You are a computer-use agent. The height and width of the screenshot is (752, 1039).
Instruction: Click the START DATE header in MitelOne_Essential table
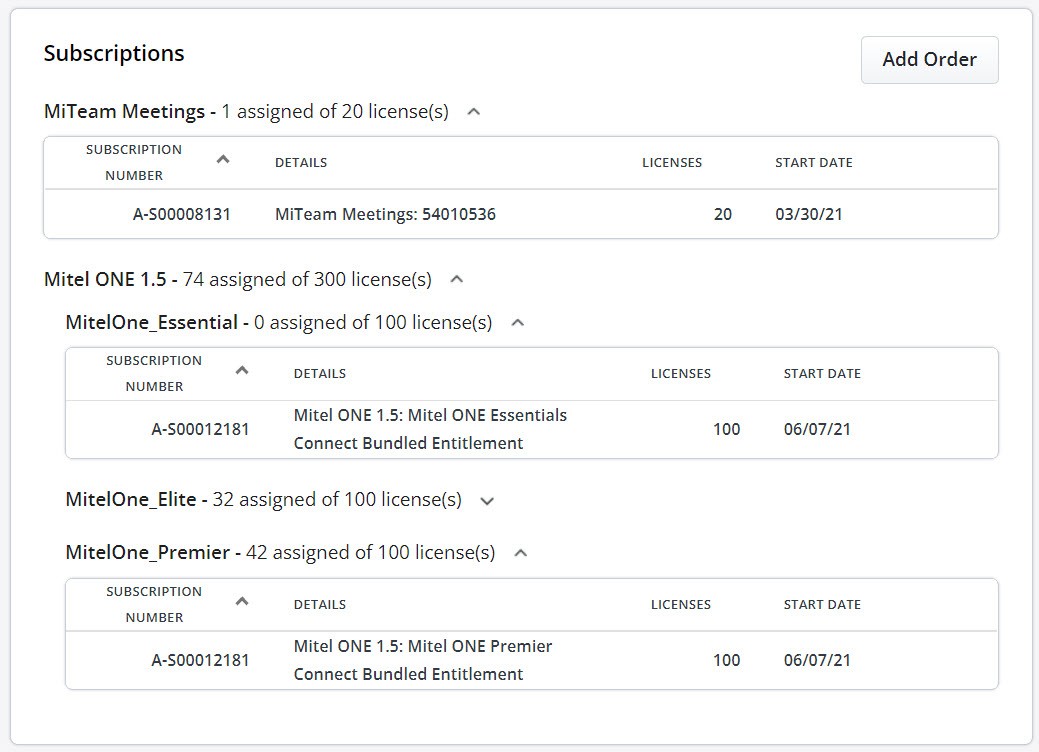click(822, 374)
